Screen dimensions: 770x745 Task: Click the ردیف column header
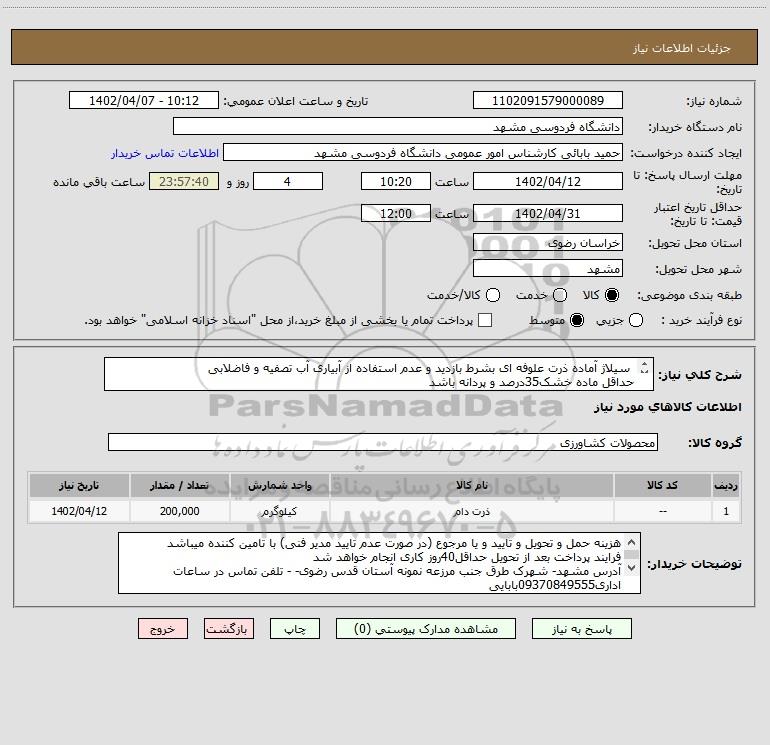(x=726, y=485)
